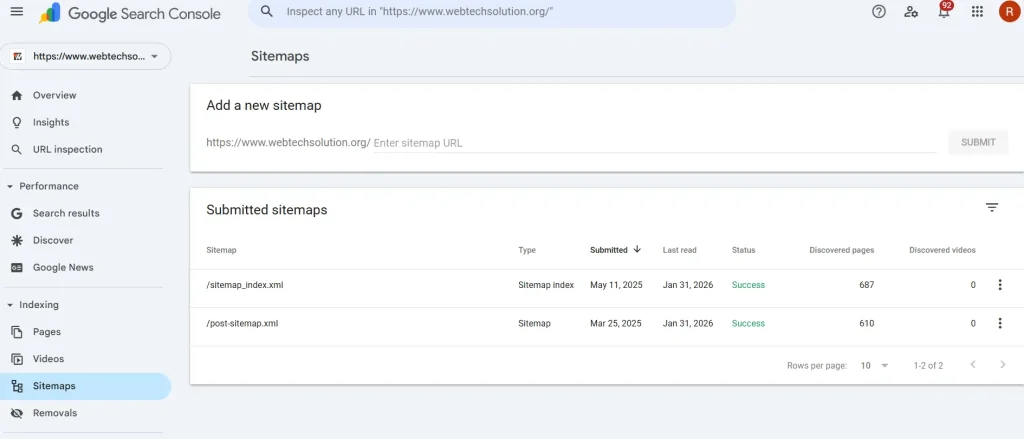Screen dimensions: 1024x439
Task: Open user and permissions settings icon
Action: [x=911, y=12]
